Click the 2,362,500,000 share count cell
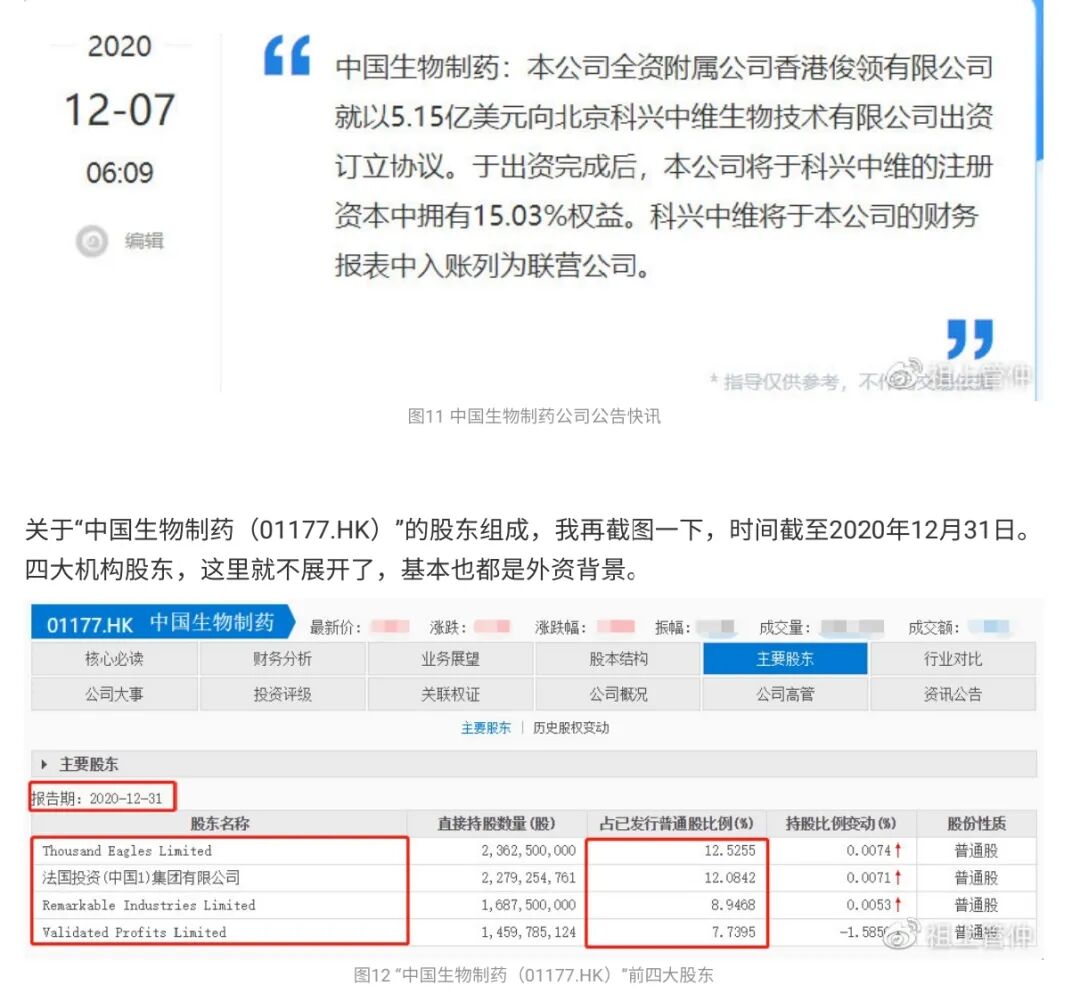Screen dimensions: 1080x1002 pos(529,850)
